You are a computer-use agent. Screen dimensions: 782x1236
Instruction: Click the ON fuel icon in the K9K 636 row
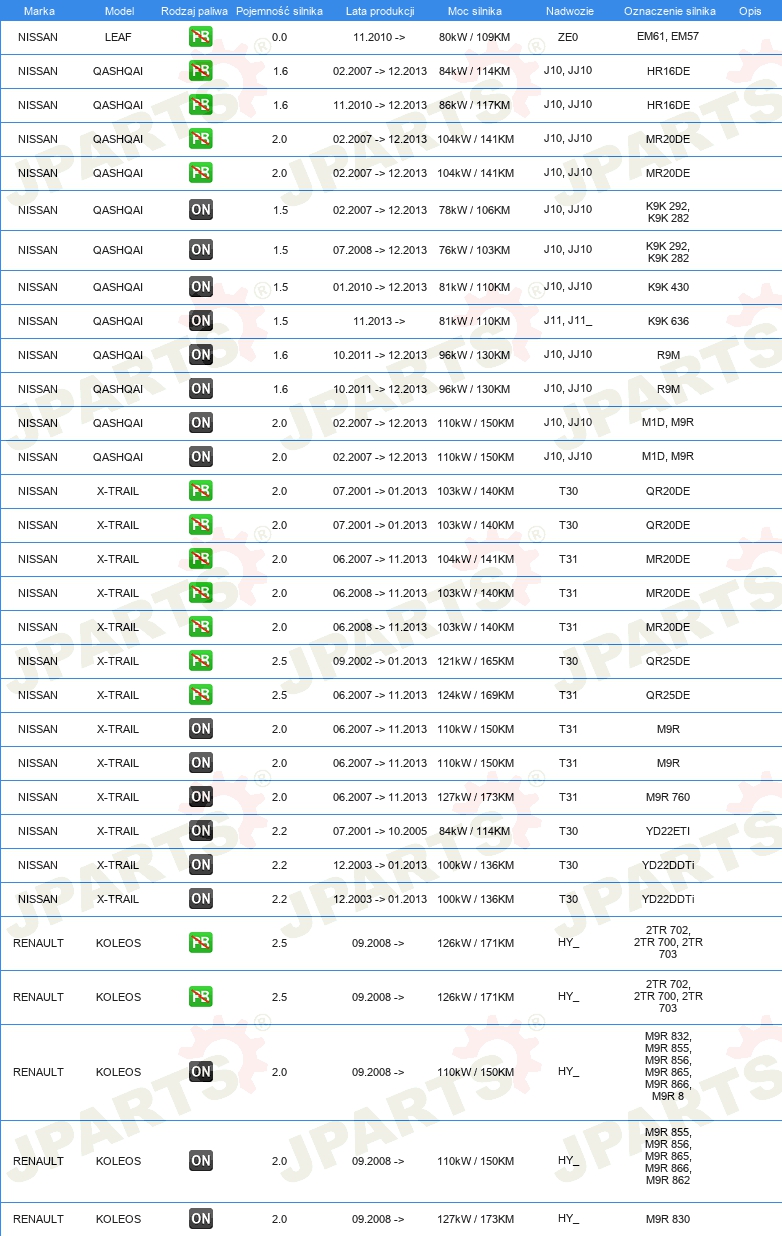click(x=200, y=321)
